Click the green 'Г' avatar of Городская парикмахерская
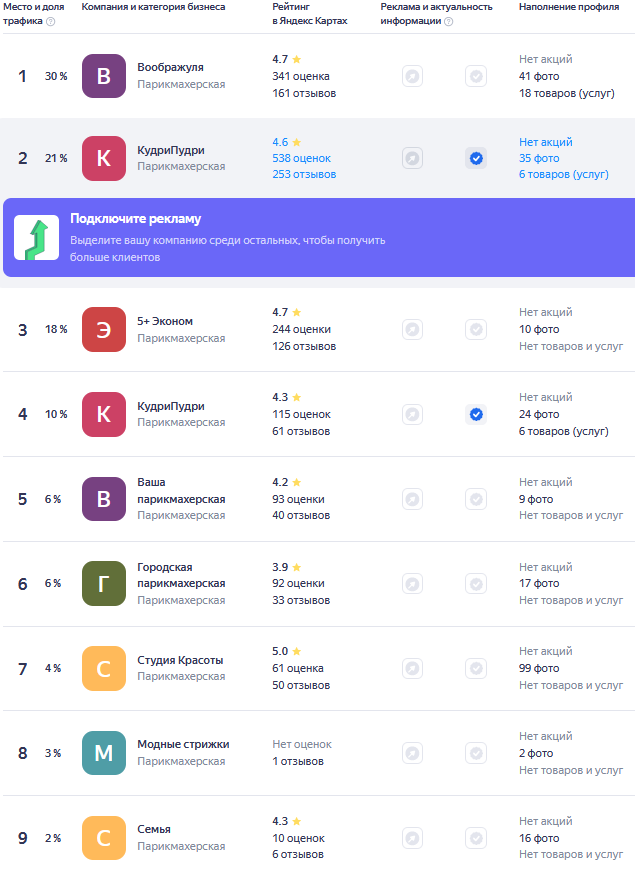 [x=104, y=584]
